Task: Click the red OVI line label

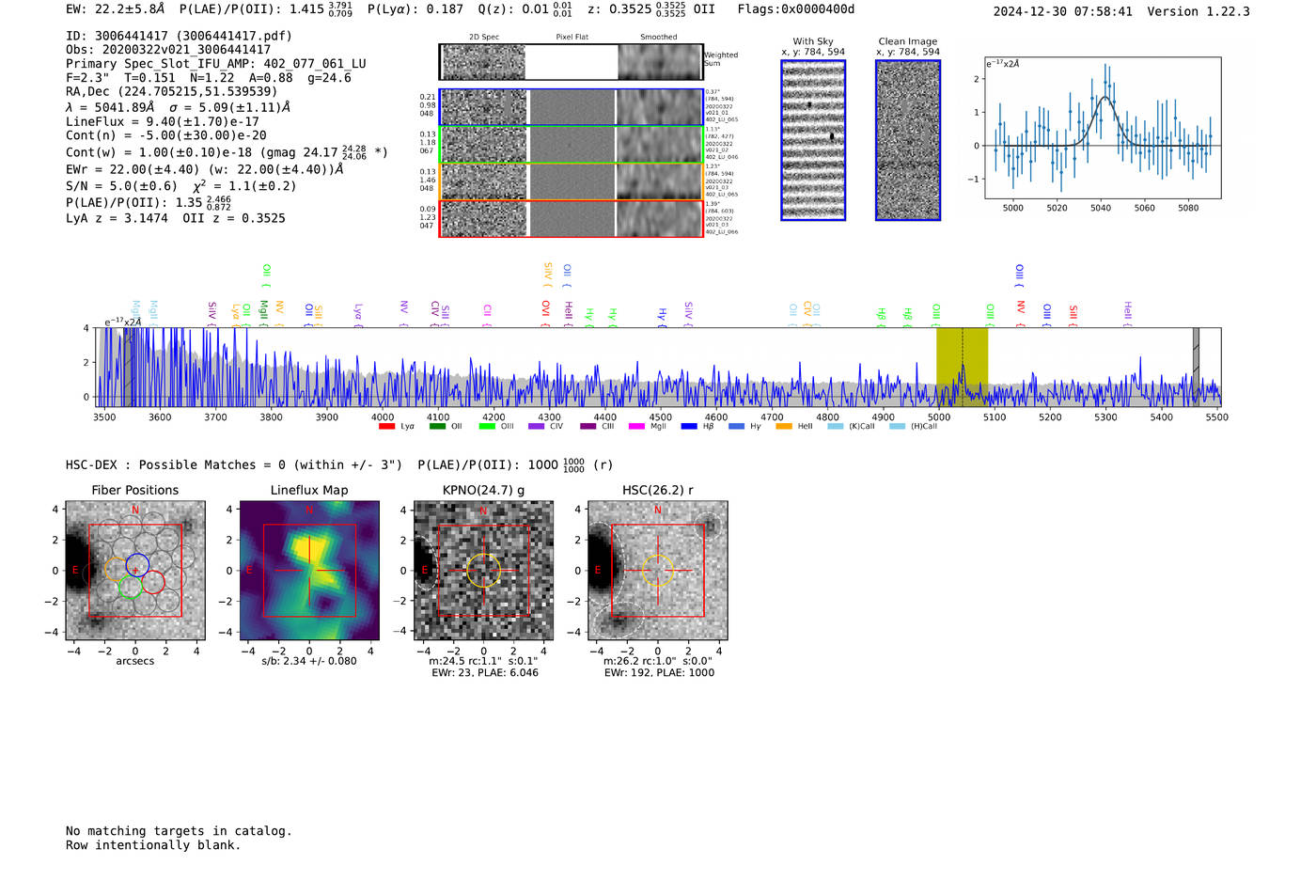Action: coord(545,314)
